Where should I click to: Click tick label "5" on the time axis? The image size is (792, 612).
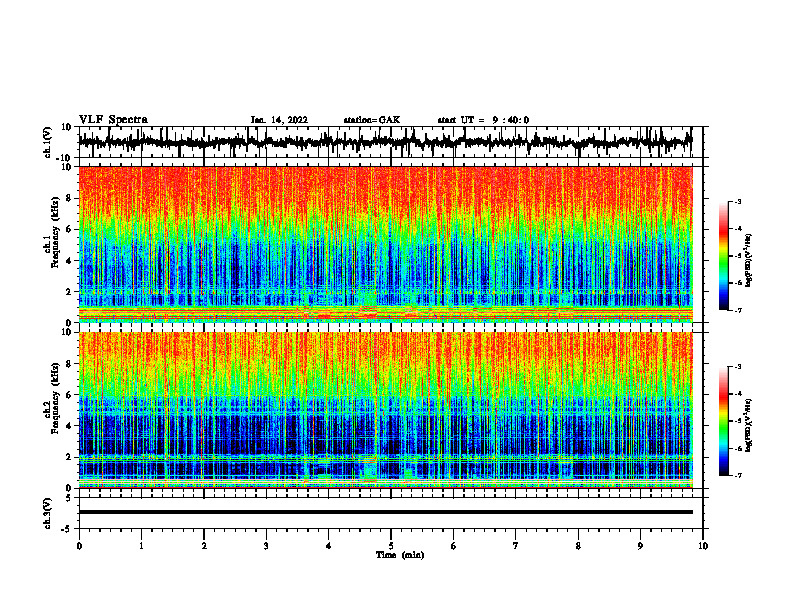391,546
